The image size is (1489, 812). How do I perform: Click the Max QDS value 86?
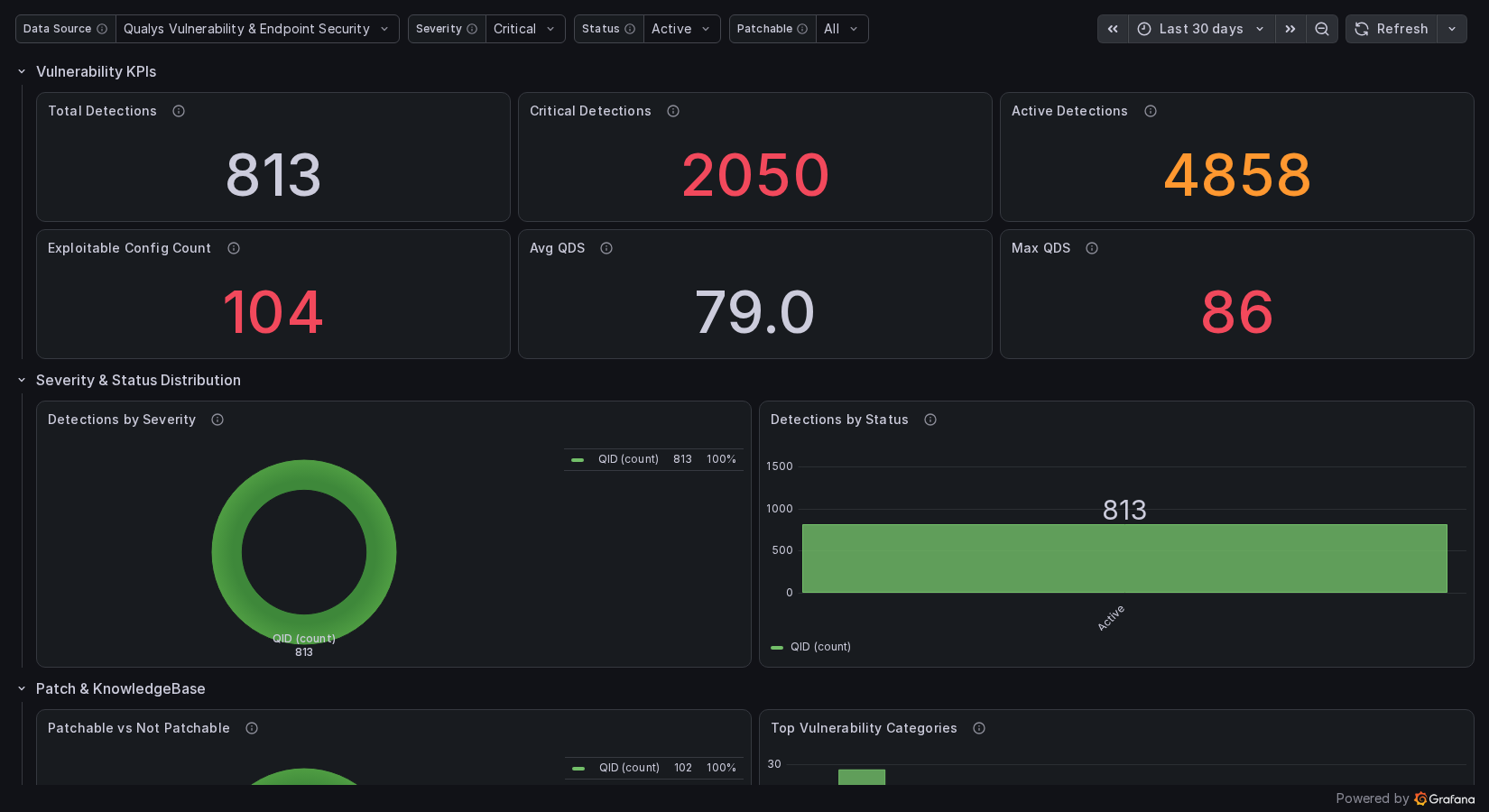[1237, 312]
